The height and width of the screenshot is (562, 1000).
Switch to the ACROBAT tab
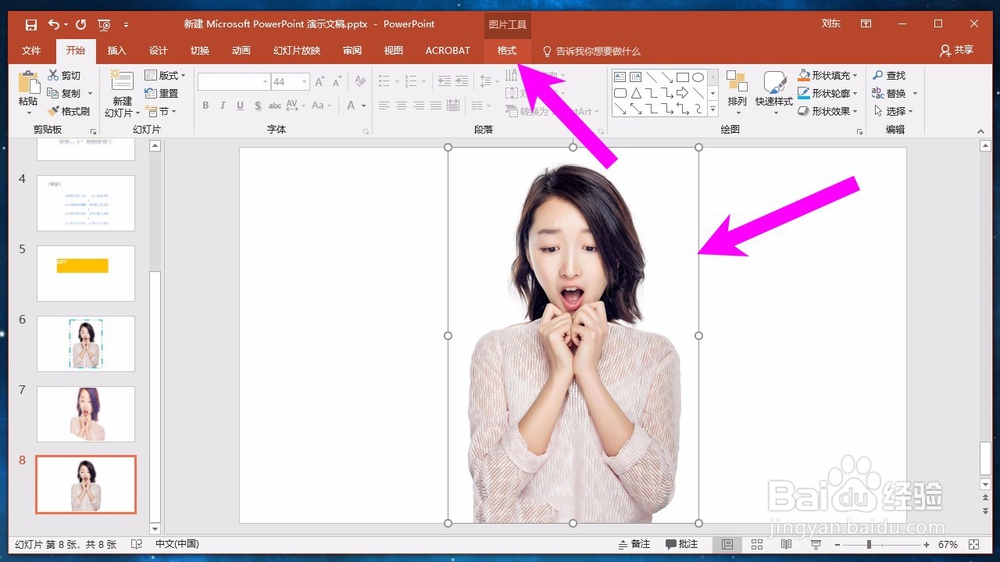tap(448, 50)
